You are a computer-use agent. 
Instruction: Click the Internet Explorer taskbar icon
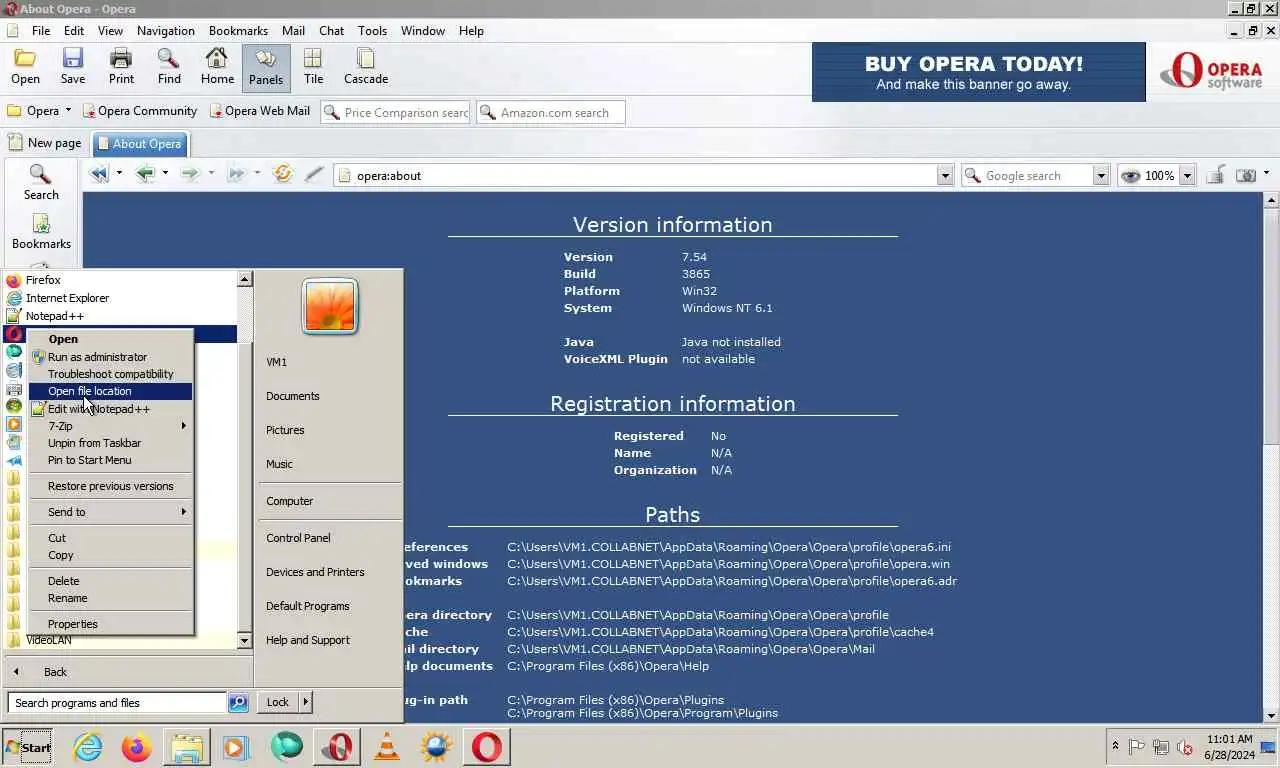88,747
